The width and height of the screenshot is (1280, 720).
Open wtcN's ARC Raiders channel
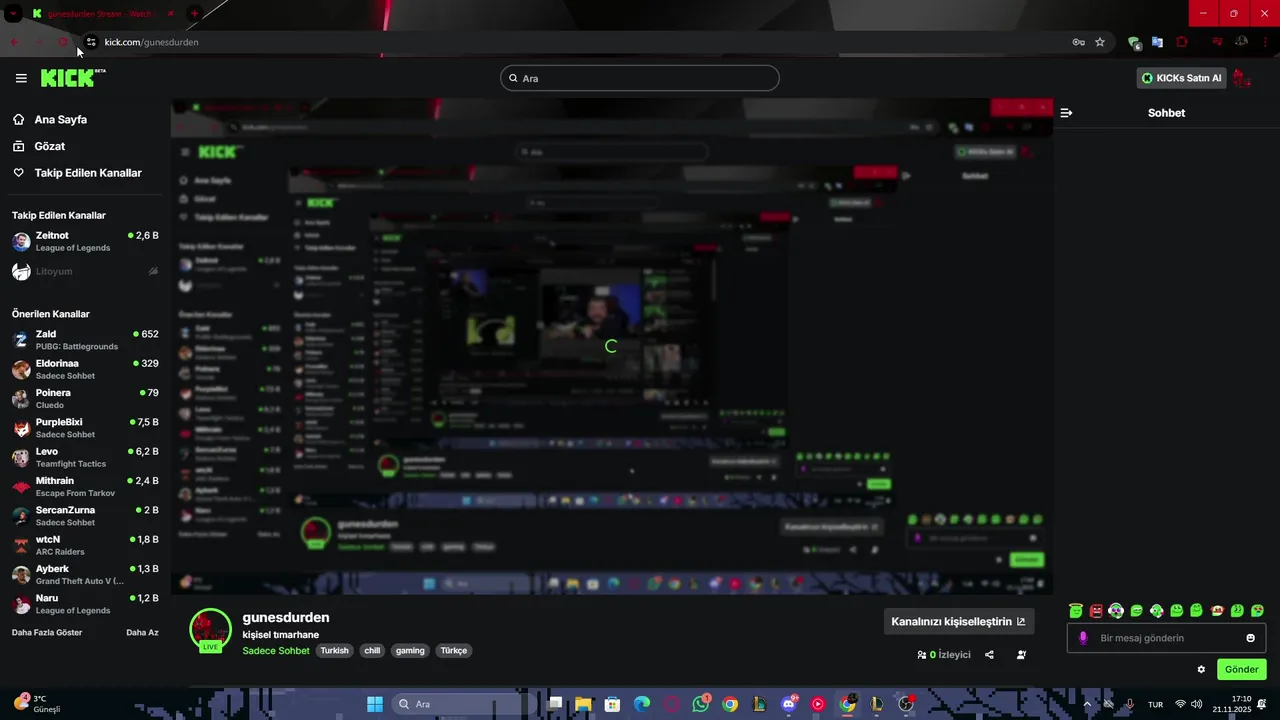pos(84,545)
